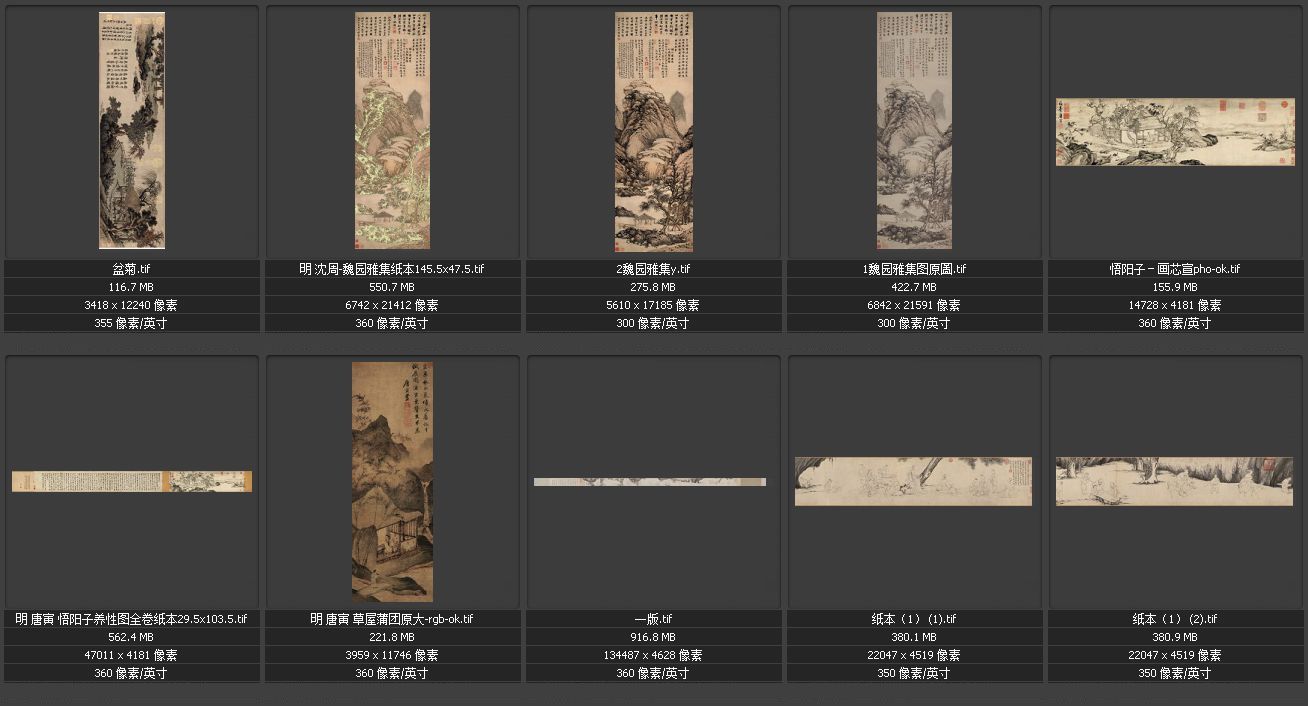The height and width of the screenshot is (706, 1308).
Task: Click the 916.8 MB file size field
Action: coord(653,637)
